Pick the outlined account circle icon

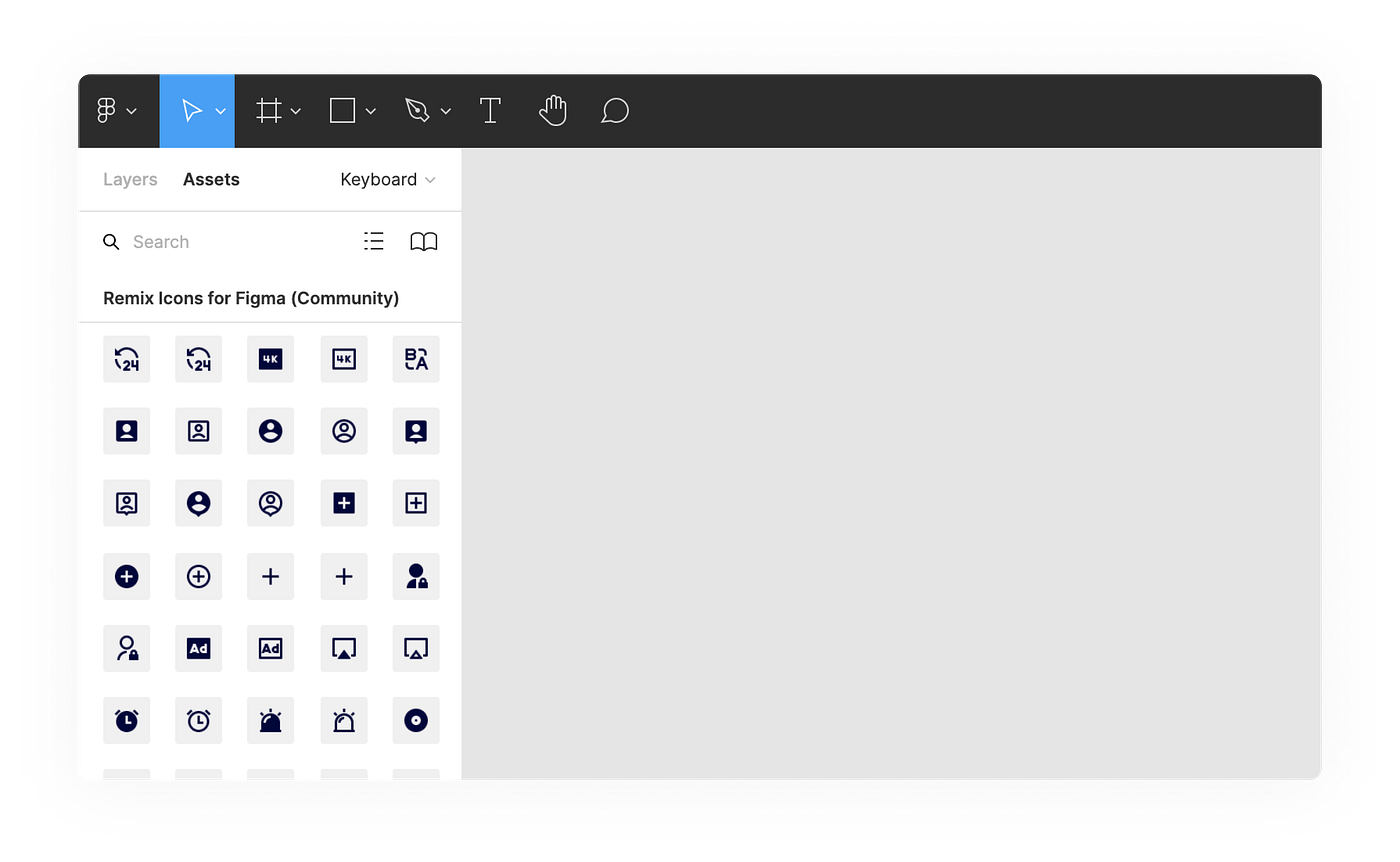click(x=344, y=431)
